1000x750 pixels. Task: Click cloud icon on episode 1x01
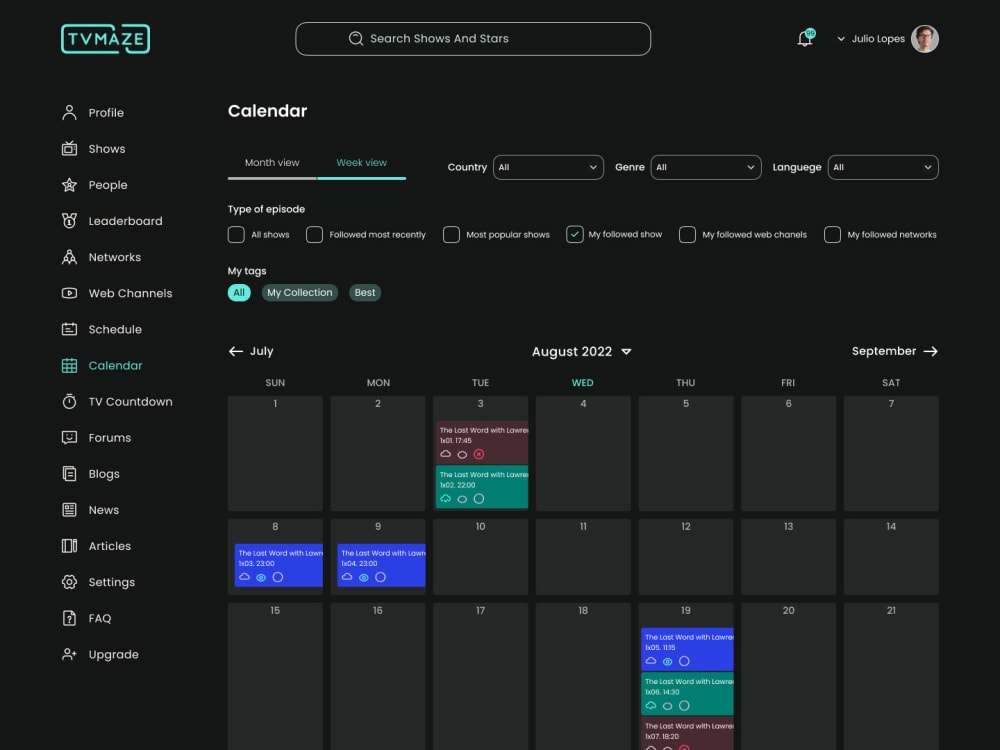click(x=446, y=454)
